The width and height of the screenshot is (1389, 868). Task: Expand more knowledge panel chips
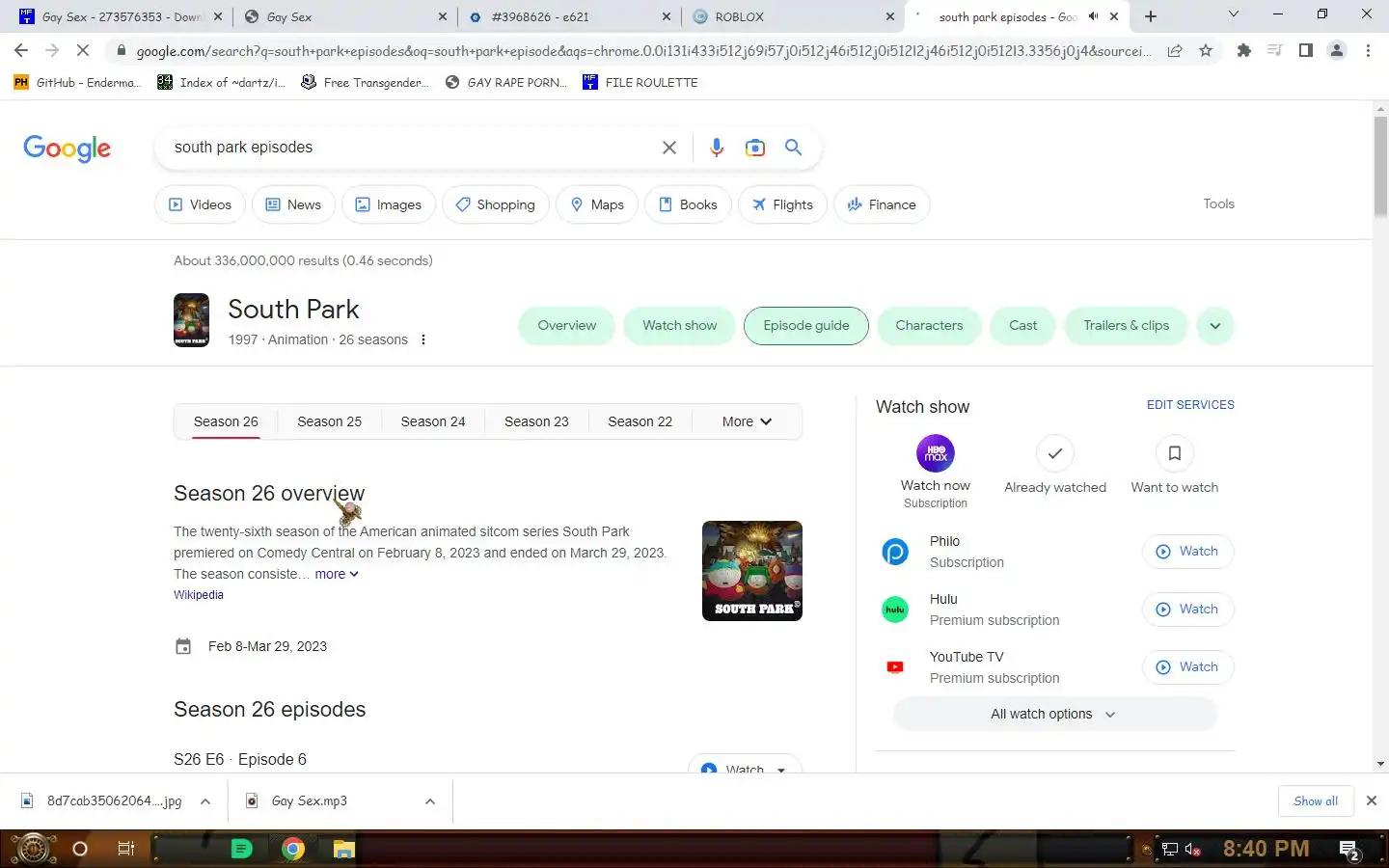pos(1215,325)
